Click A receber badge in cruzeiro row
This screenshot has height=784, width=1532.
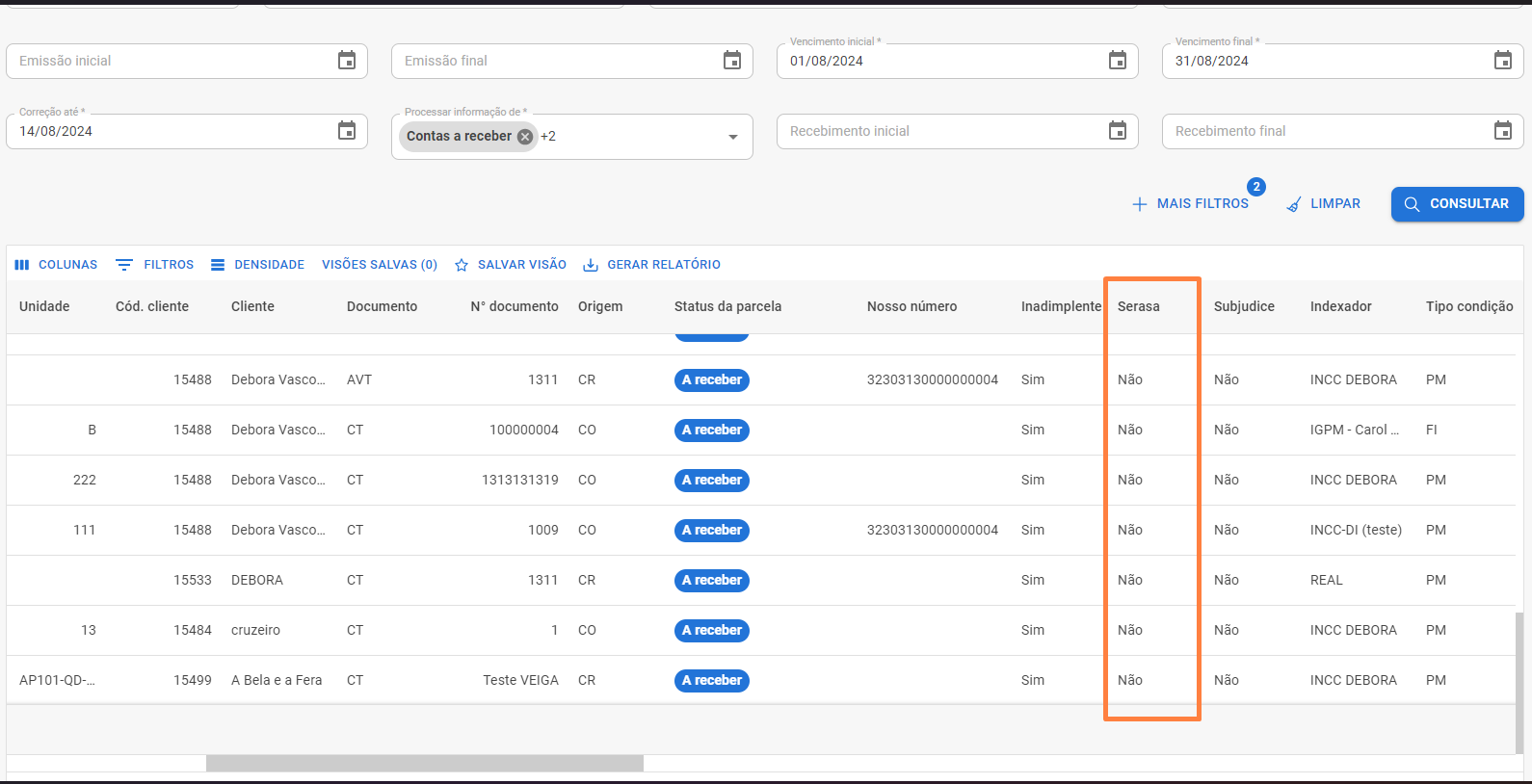click(712, 630)
